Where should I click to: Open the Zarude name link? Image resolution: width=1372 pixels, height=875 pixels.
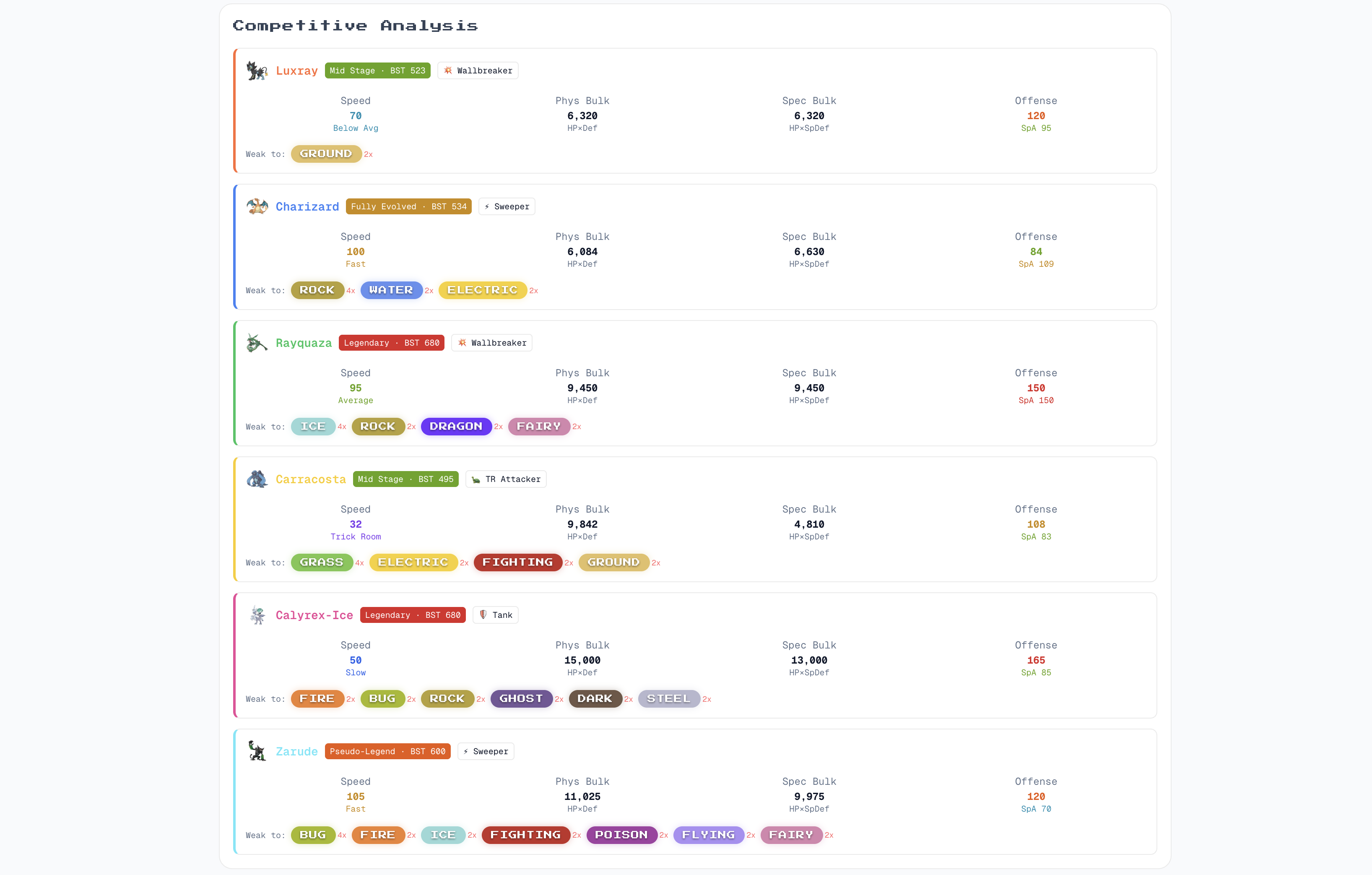coord(296,751)
